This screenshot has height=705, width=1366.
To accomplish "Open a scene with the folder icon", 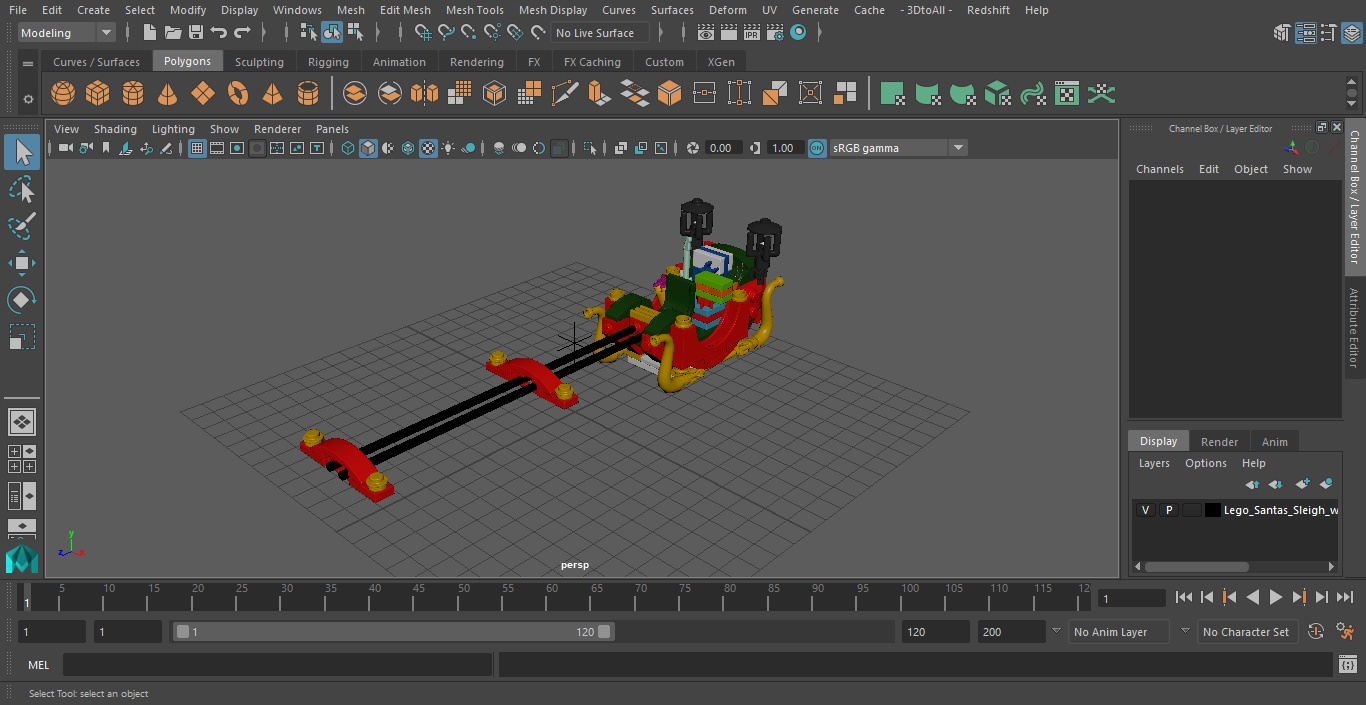I will 173,33.
